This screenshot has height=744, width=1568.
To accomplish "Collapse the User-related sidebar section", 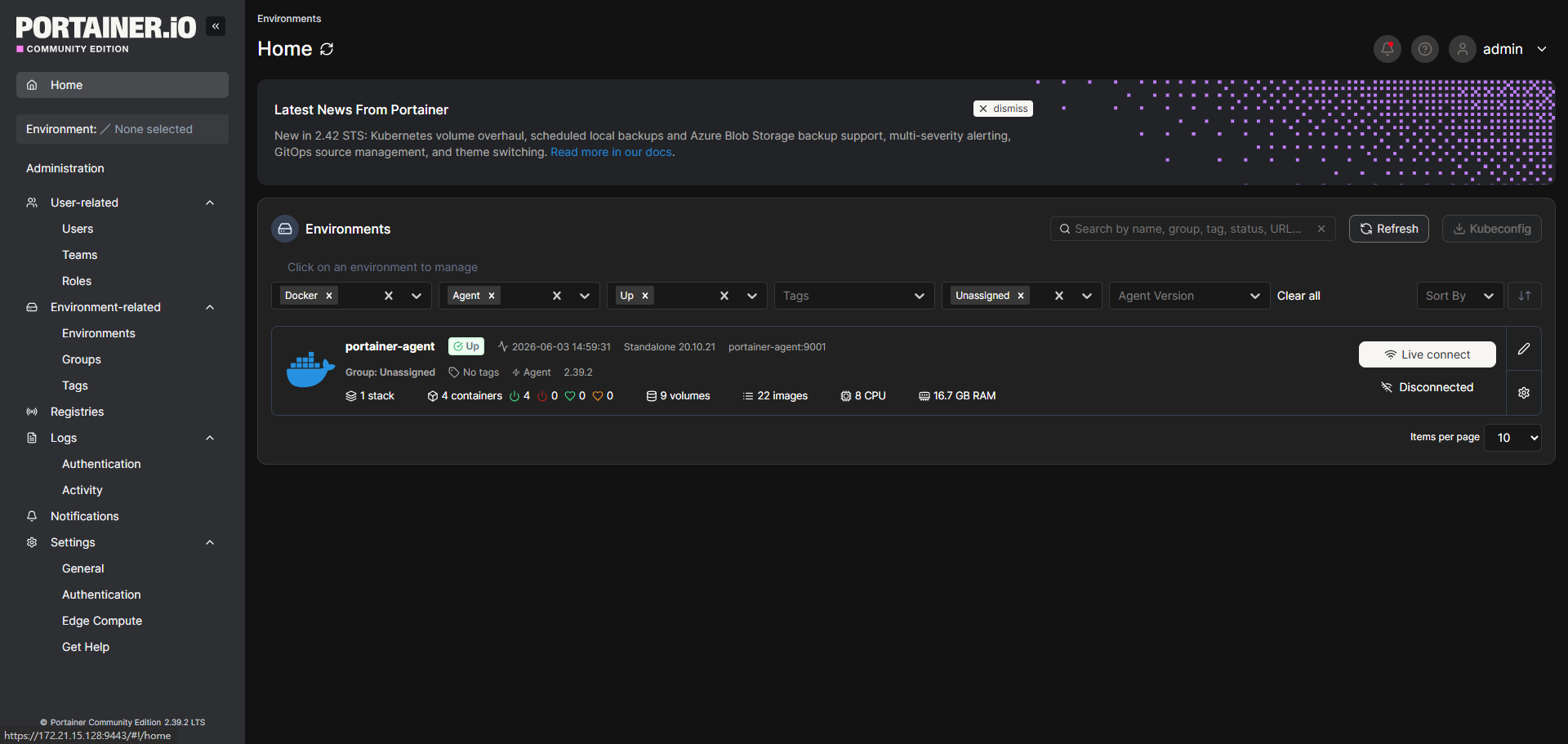I will pos(210,203).
